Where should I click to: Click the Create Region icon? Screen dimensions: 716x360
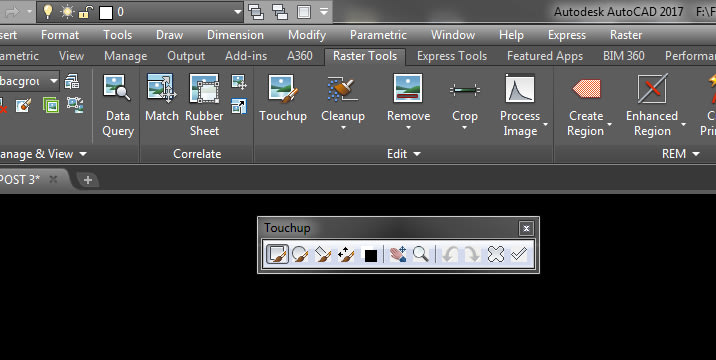[x=586, y=89]
